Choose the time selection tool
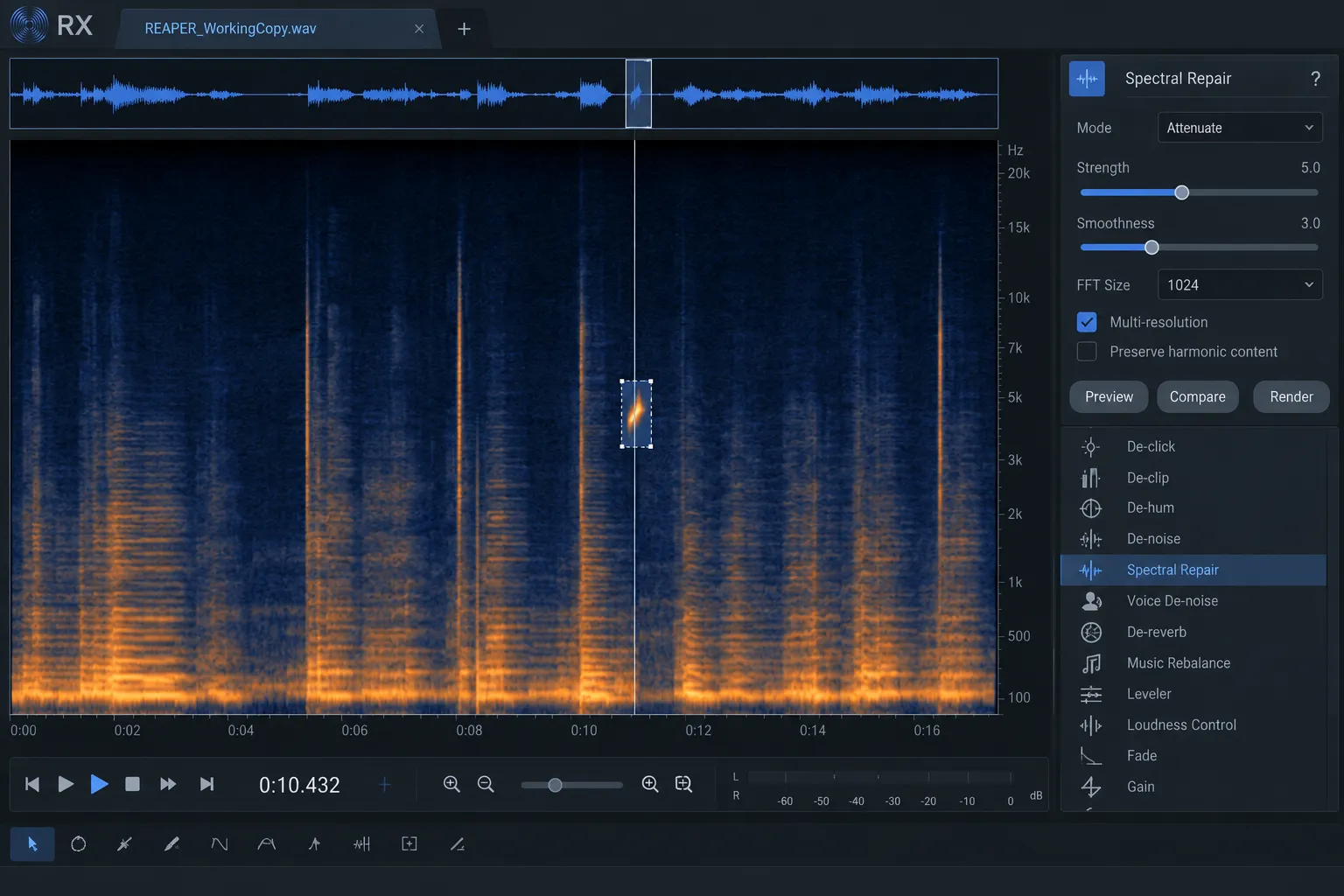Image resolution: width=1344 pixels, height=896 pixels. 220,844
